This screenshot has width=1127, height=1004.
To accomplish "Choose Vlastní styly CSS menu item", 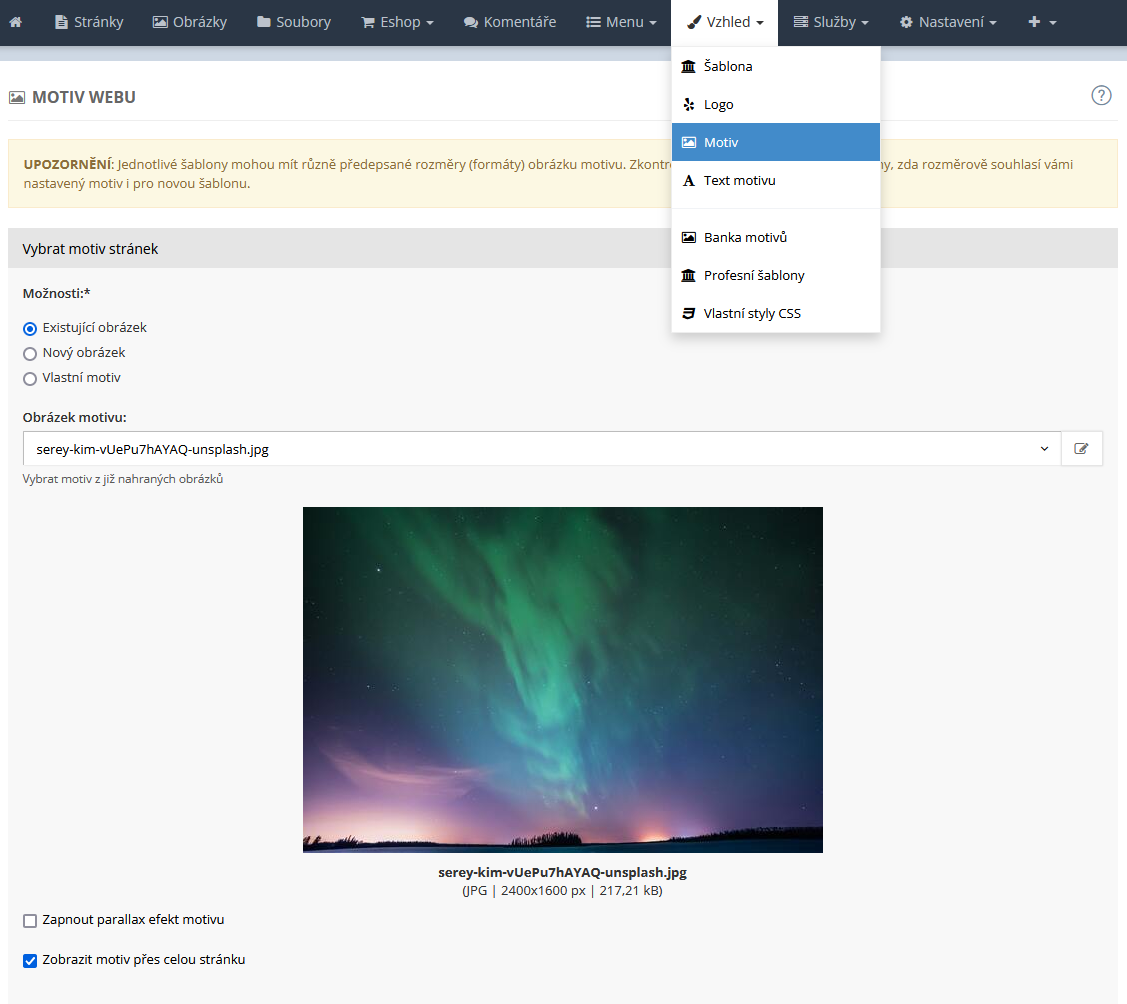I will pos(752,314).
